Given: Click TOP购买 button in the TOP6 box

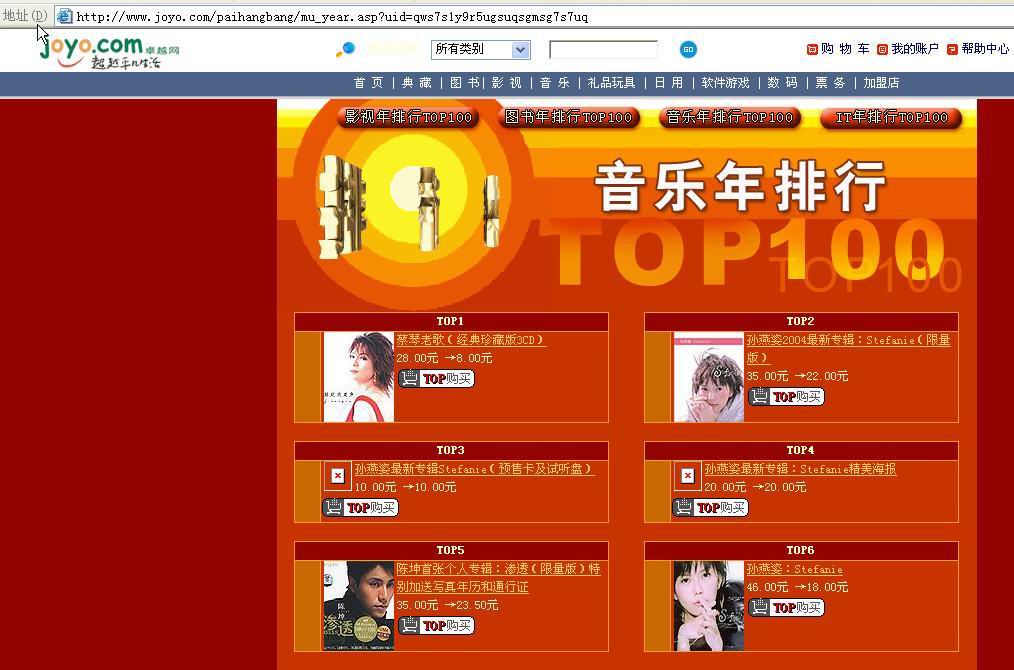Looking at the screenshot, I should (786, 607).
